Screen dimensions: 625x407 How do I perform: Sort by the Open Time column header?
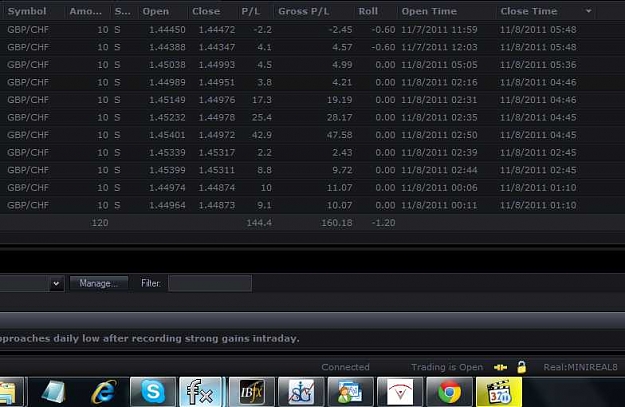click(429, 11)
